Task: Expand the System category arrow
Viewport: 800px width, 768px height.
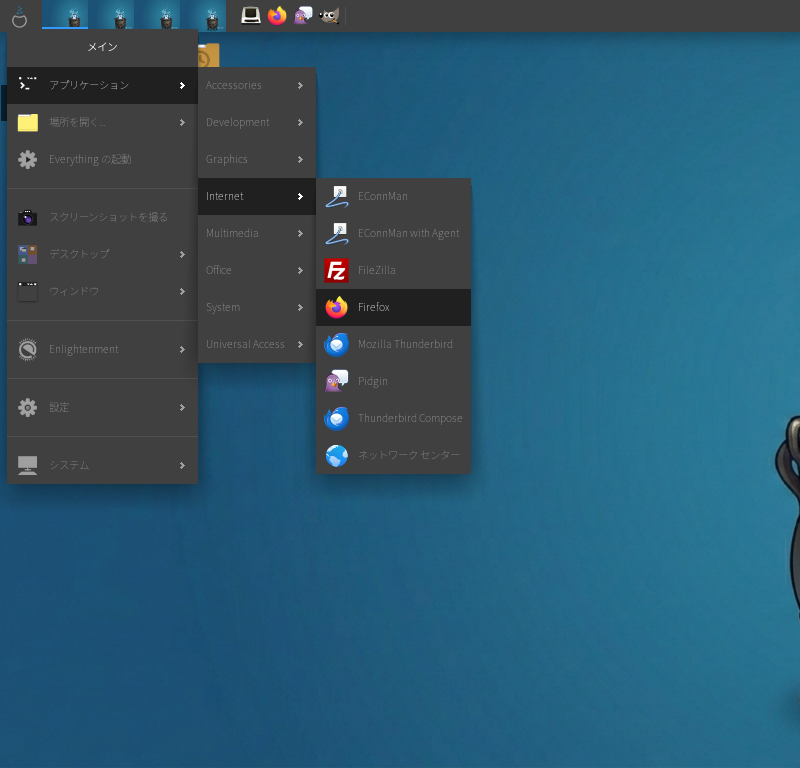Action: [300, 308]
